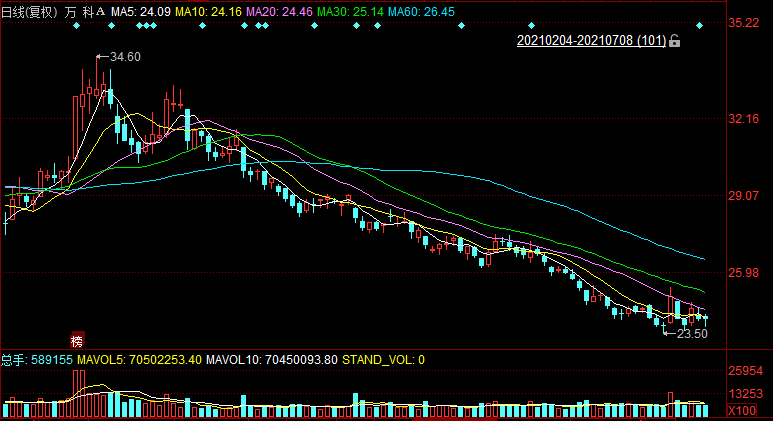The image size is (773, 421).
Task: Click the lock icon beside the date range
Action: tap(674, 41)
